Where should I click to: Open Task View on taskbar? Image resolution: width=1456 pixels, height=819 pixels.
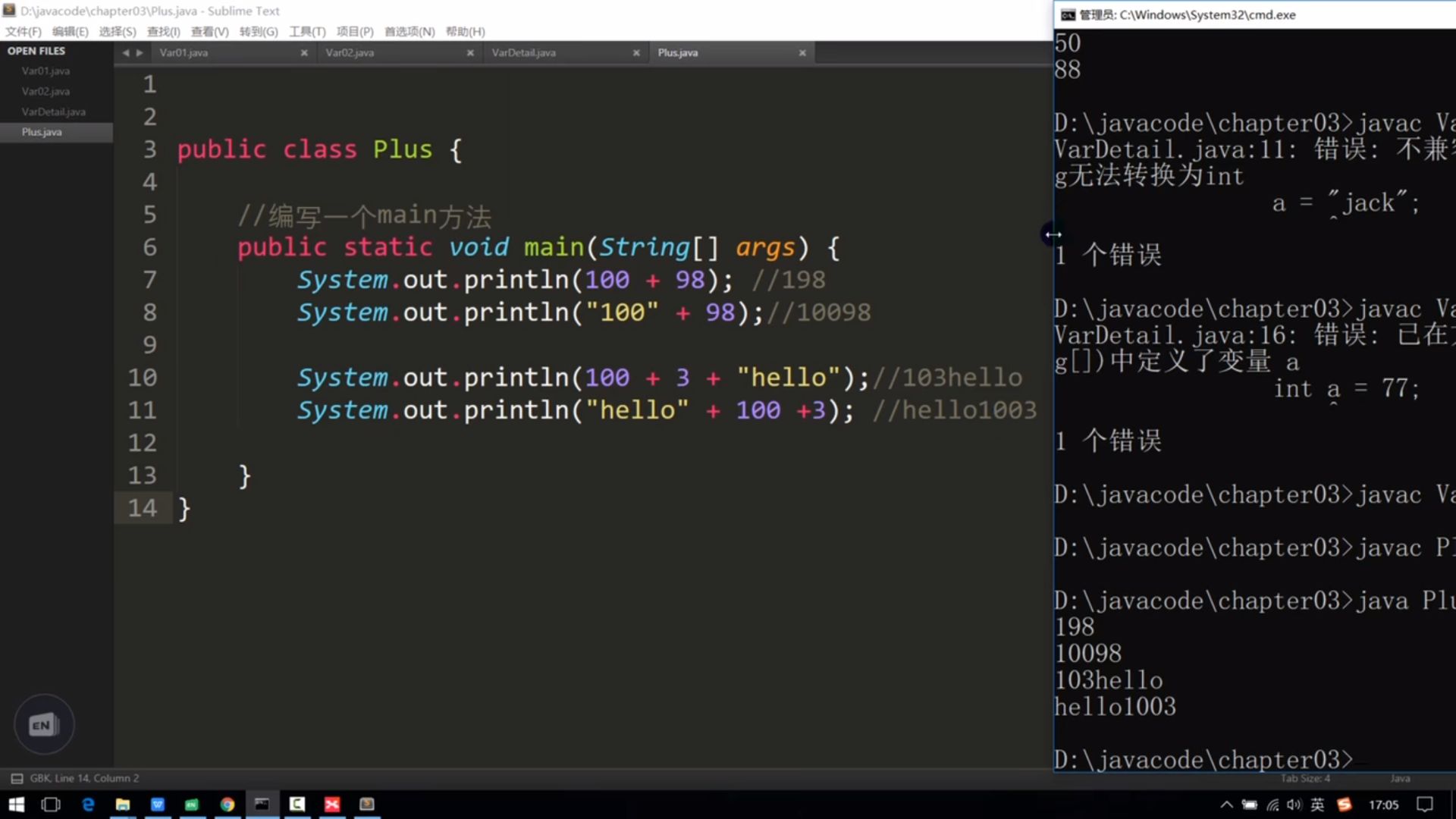click(x=51, y=805)
